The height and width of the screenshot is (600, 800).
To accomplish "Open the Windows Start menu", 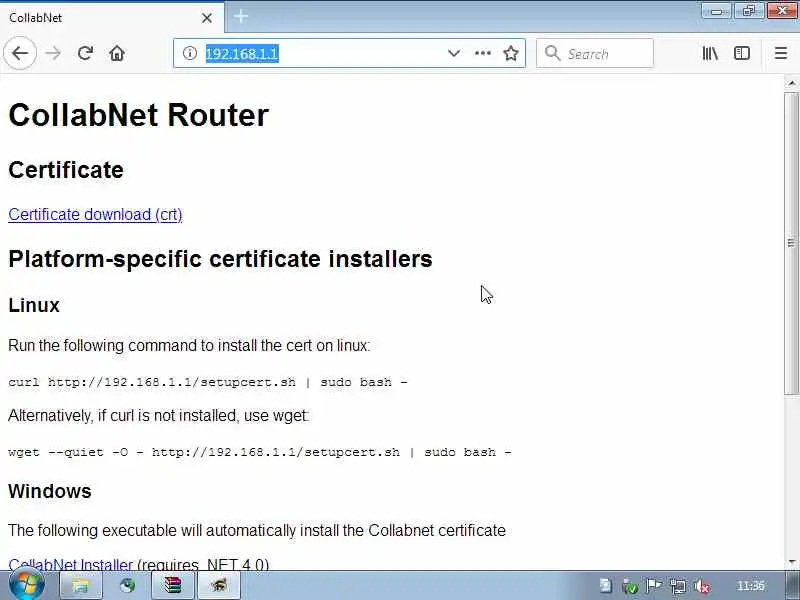I will tap(27, 585).
